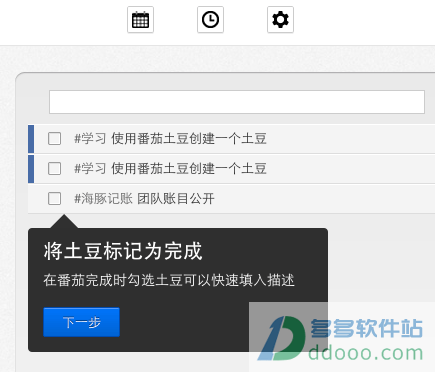Check the #海豚记账 团队账目公开 checkbox
This screenshot has height=372, width=435.
tap(54, 198)
